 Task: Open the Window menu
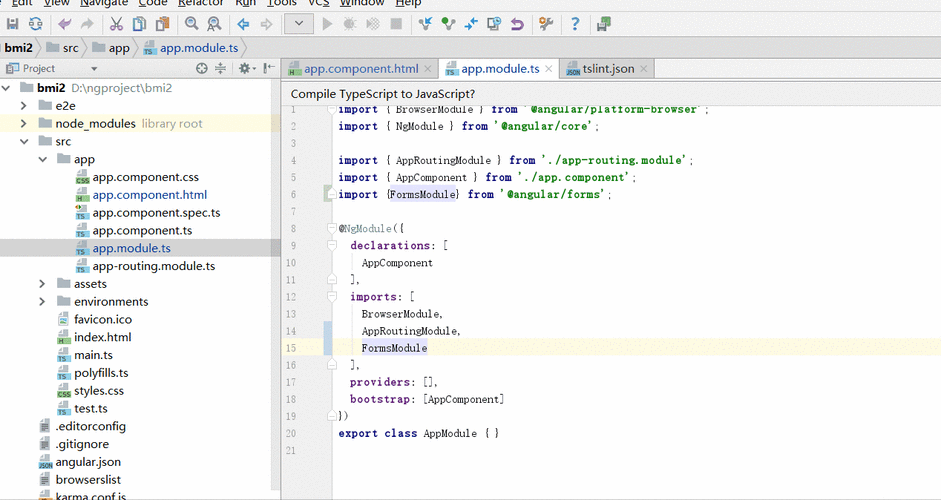click(x=362, y=3)
